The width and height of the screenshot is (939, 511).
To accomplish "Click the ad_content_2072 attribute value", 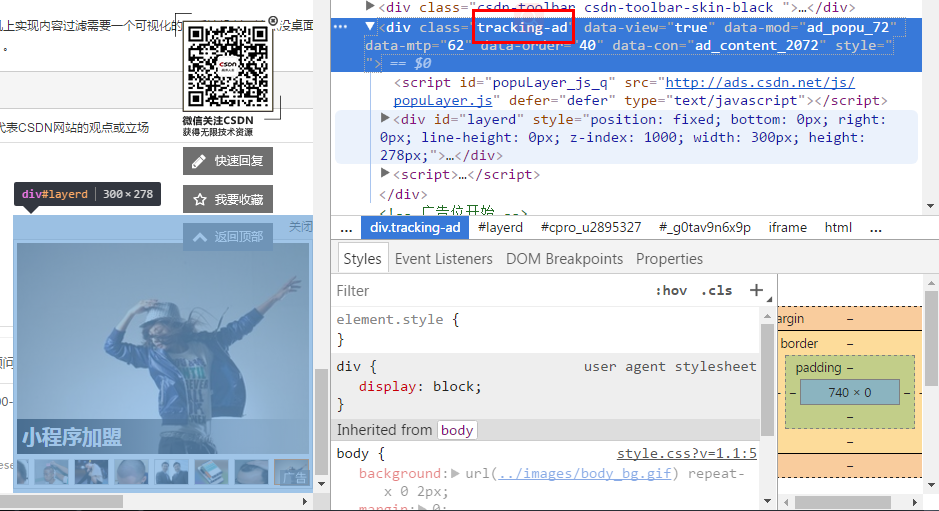I will (756, 46).
